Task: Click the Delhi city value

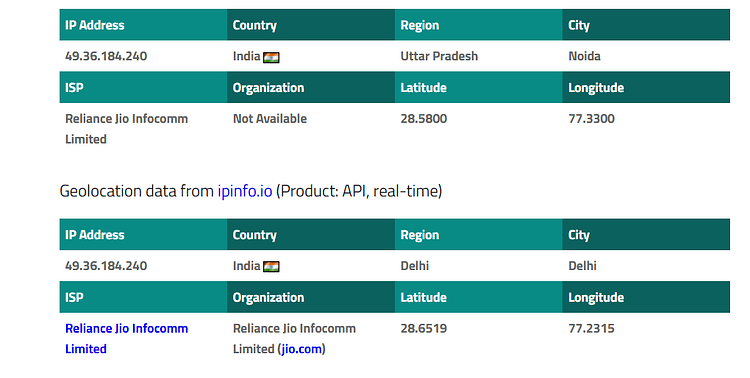Action: tap(582, 266)
